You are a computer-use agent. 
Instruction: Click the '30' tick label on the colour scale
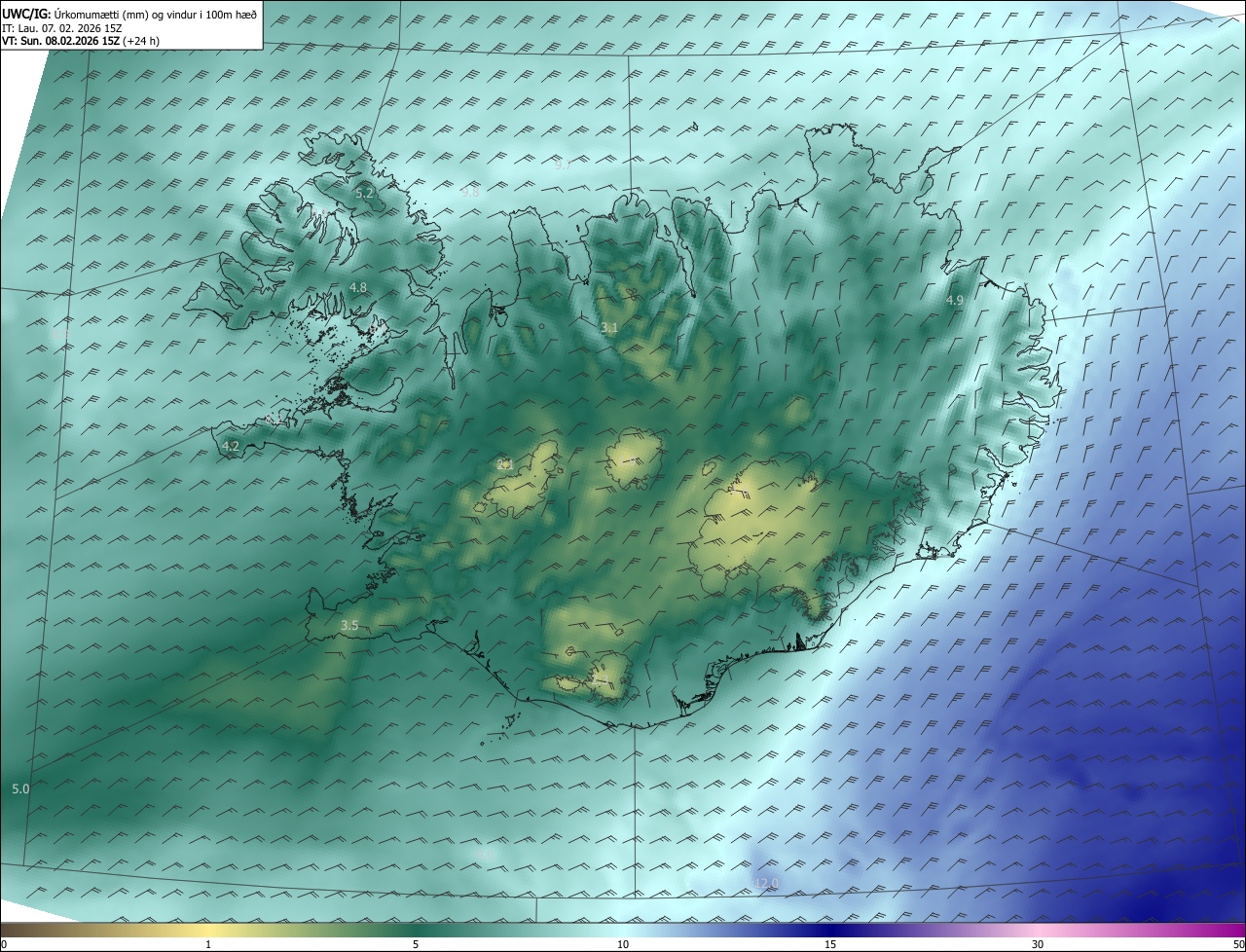pos(1038,944)
